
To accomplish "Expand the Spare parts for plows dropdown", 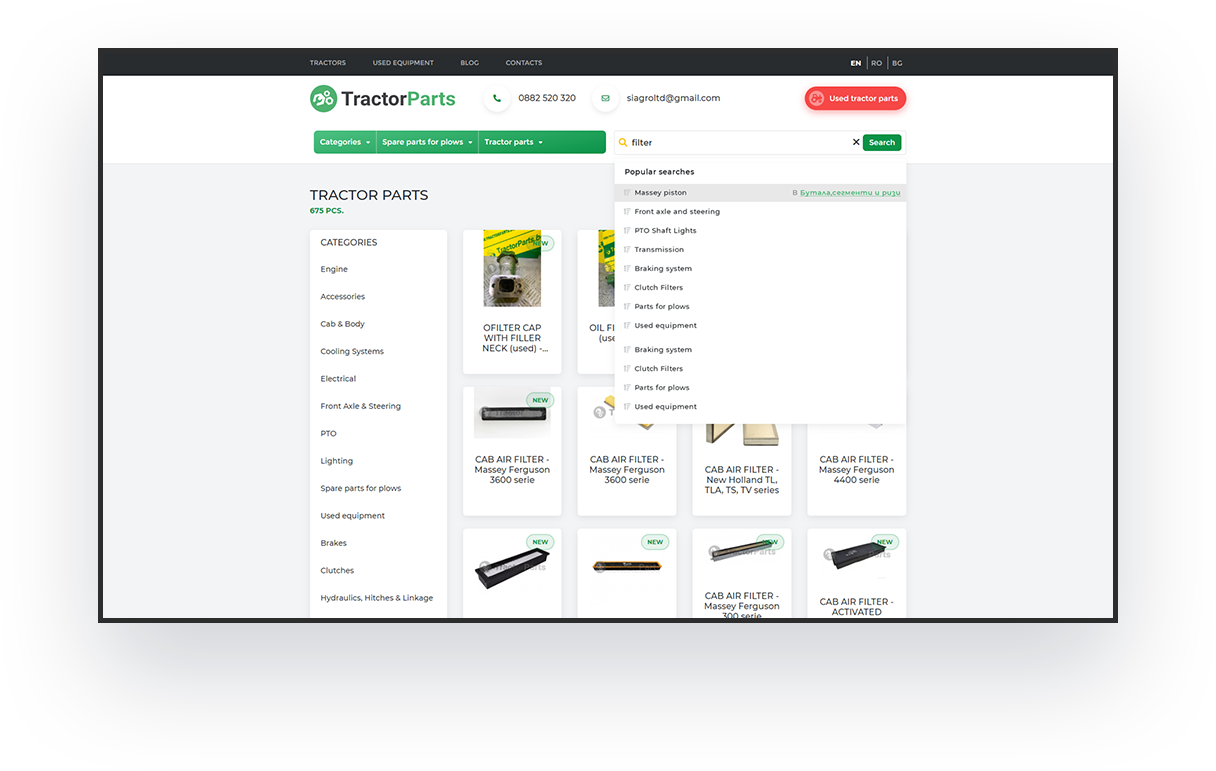I will (x=427, y=142).
